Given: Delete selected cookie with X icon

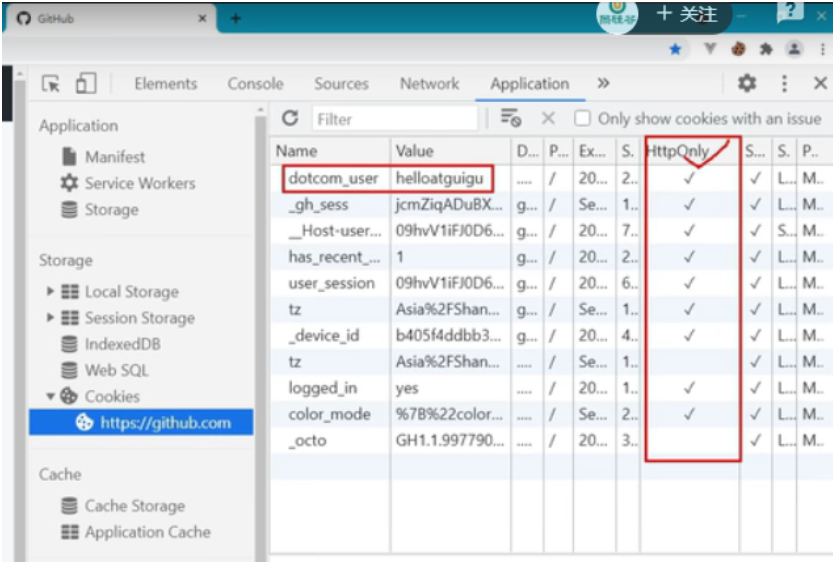Looking at the screenshot, I should pos(548,118).
